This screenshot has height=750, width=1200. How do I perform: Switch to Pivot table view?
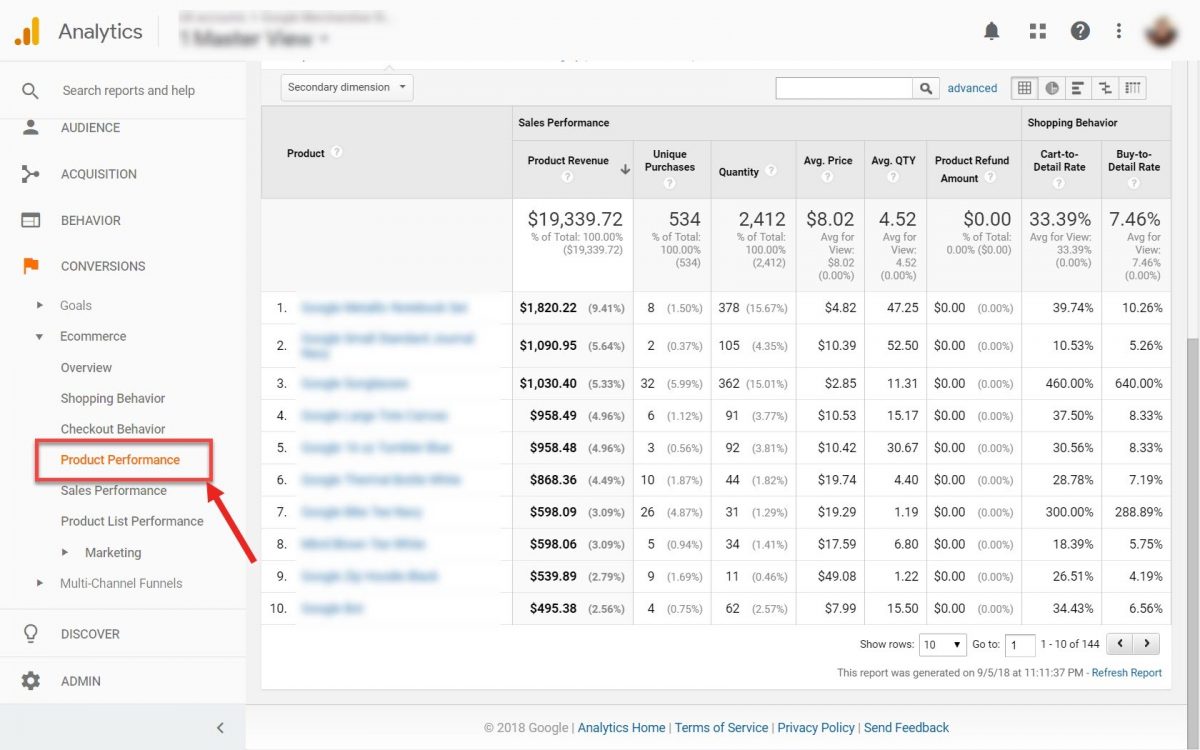1132,88
